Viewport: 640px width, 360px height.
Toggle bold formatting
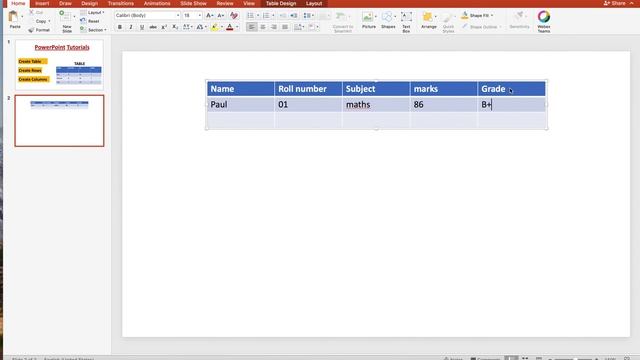(120, 27)
